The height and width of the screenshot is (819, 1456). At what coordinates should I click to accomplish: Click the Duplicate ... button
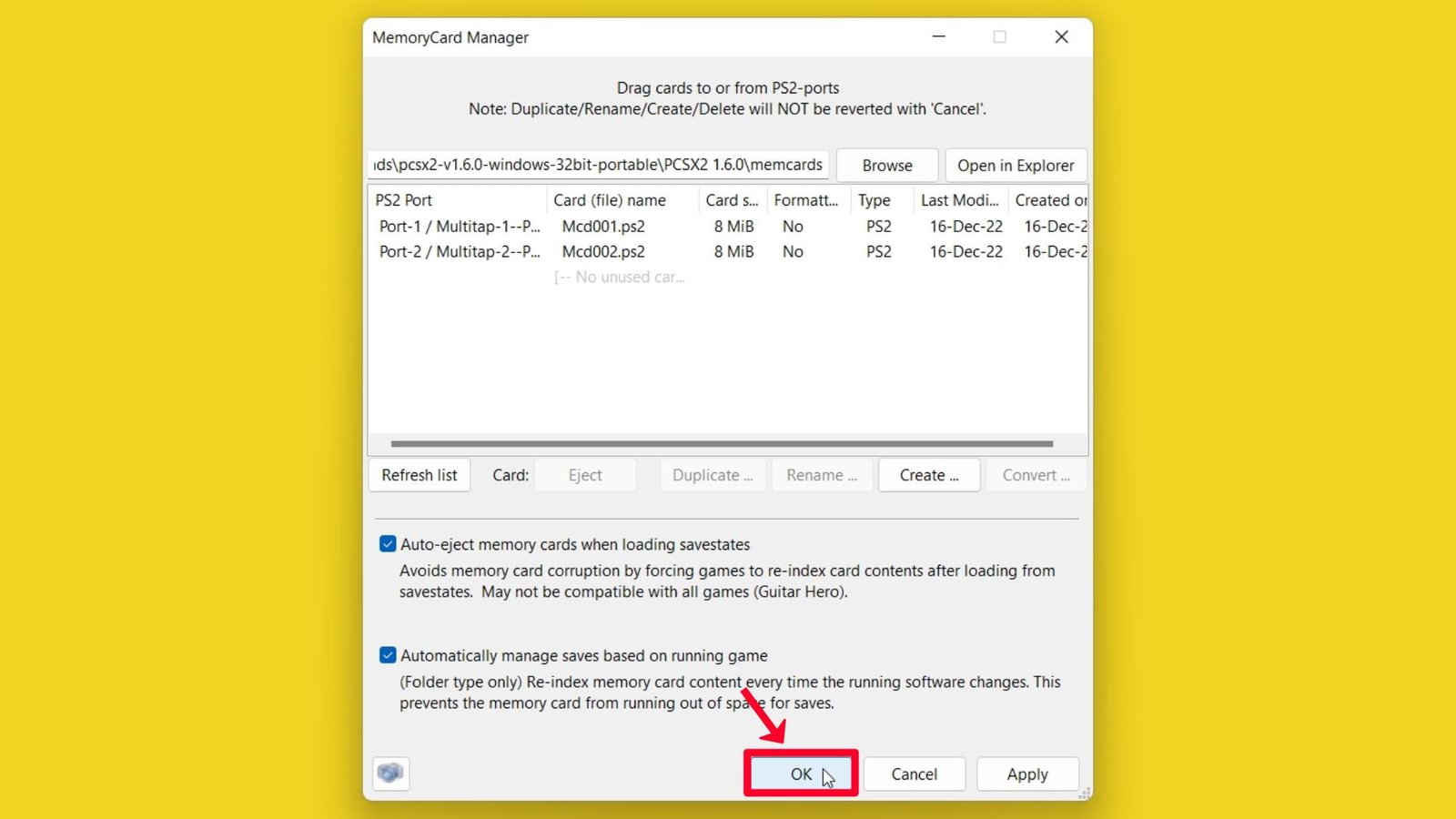(x=713, y=475)
